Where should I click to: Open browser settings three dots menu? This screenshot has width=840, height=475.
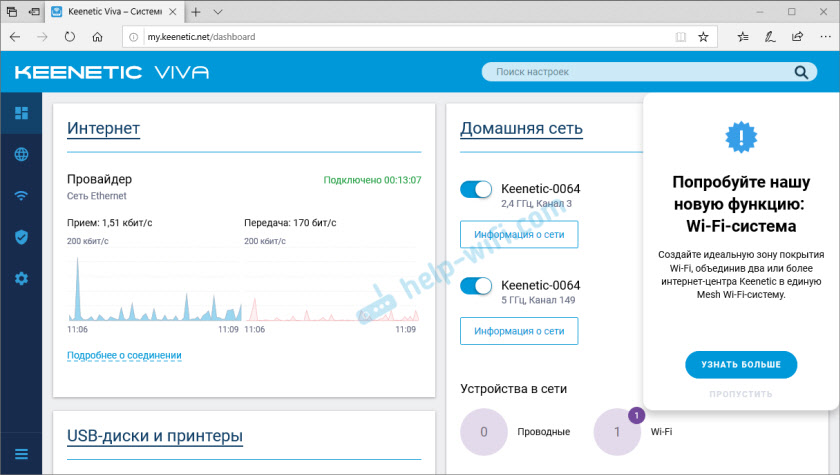tap(825, 36)
